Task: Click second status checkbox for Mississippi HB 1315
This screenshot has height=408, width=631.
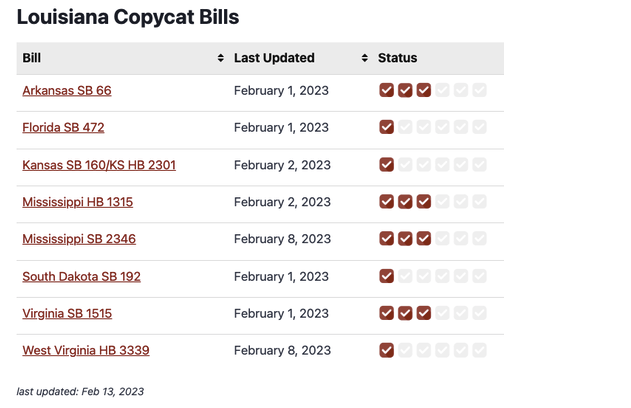Action: tap(405, 202)
